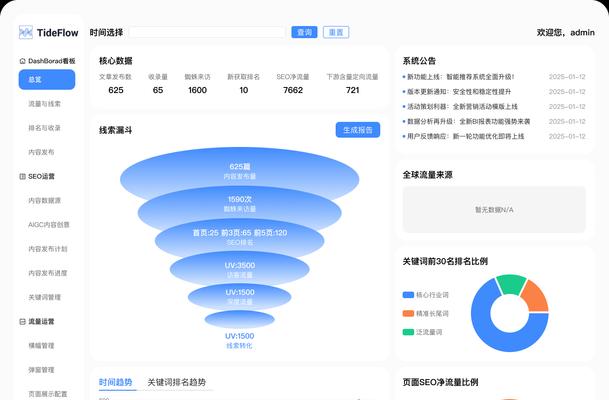
Task: Click the 生成报告 button
Action: [358, 130]
